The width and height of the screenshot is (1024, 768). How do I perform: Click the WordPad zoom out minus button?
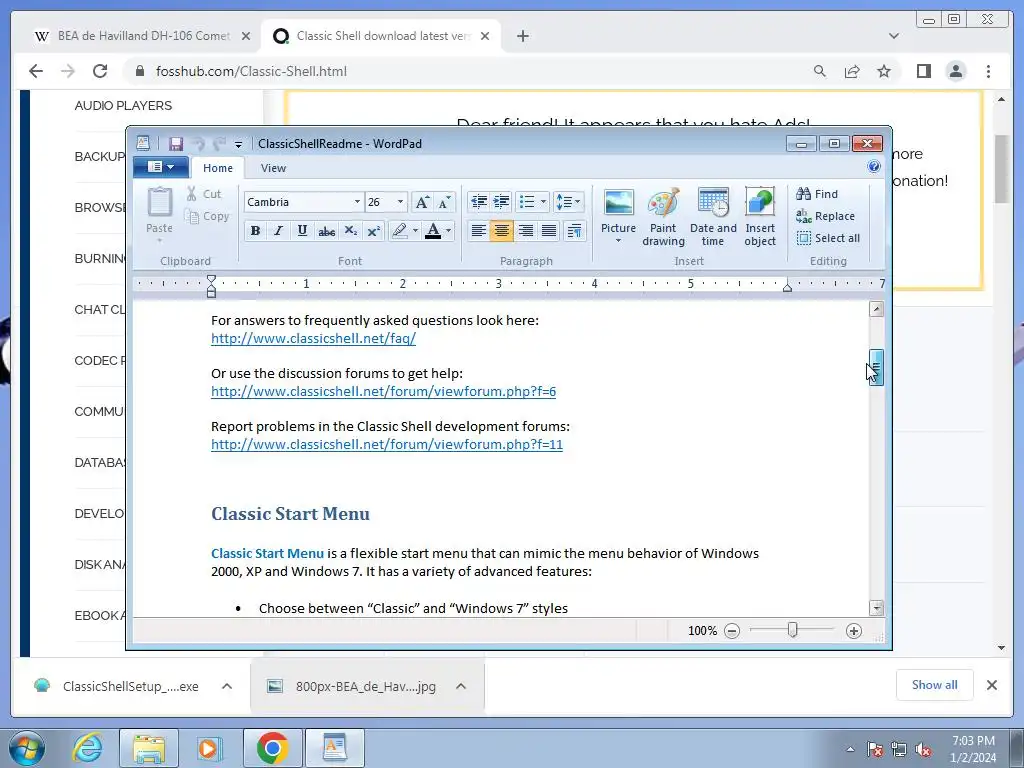tap(732, 631)
